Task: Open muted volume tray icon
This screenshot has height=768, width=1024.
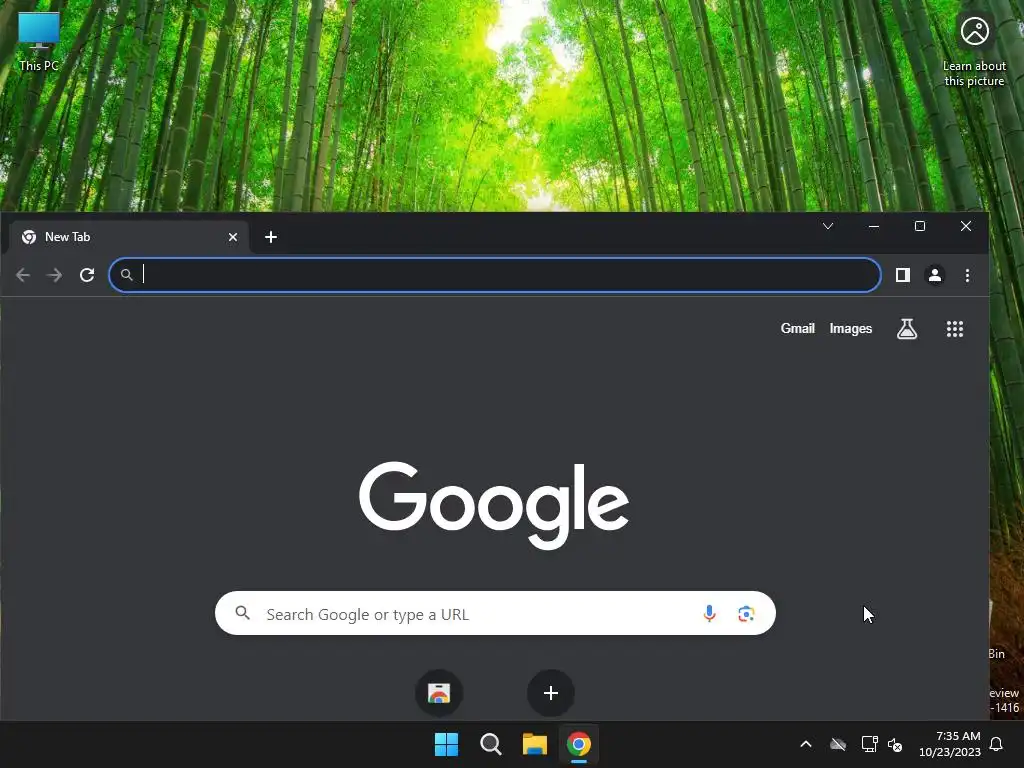Action: pos(895,744)
